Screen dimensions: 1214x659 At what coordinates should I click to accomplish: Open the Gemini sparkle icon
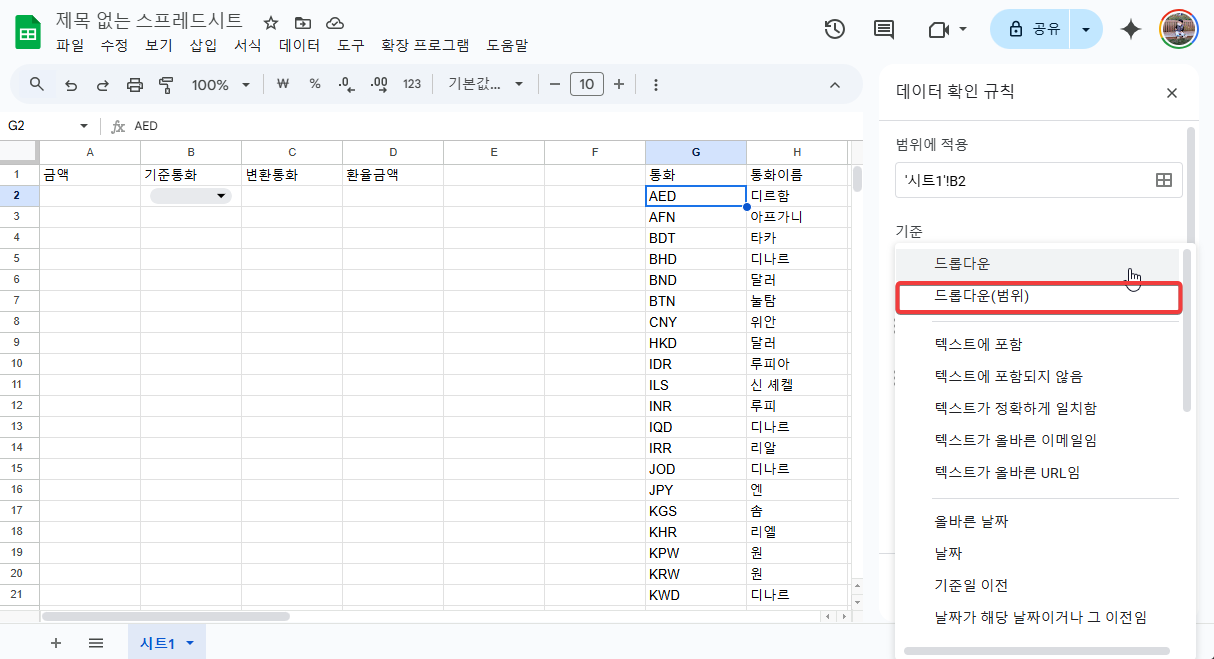tap(1131, 29)
